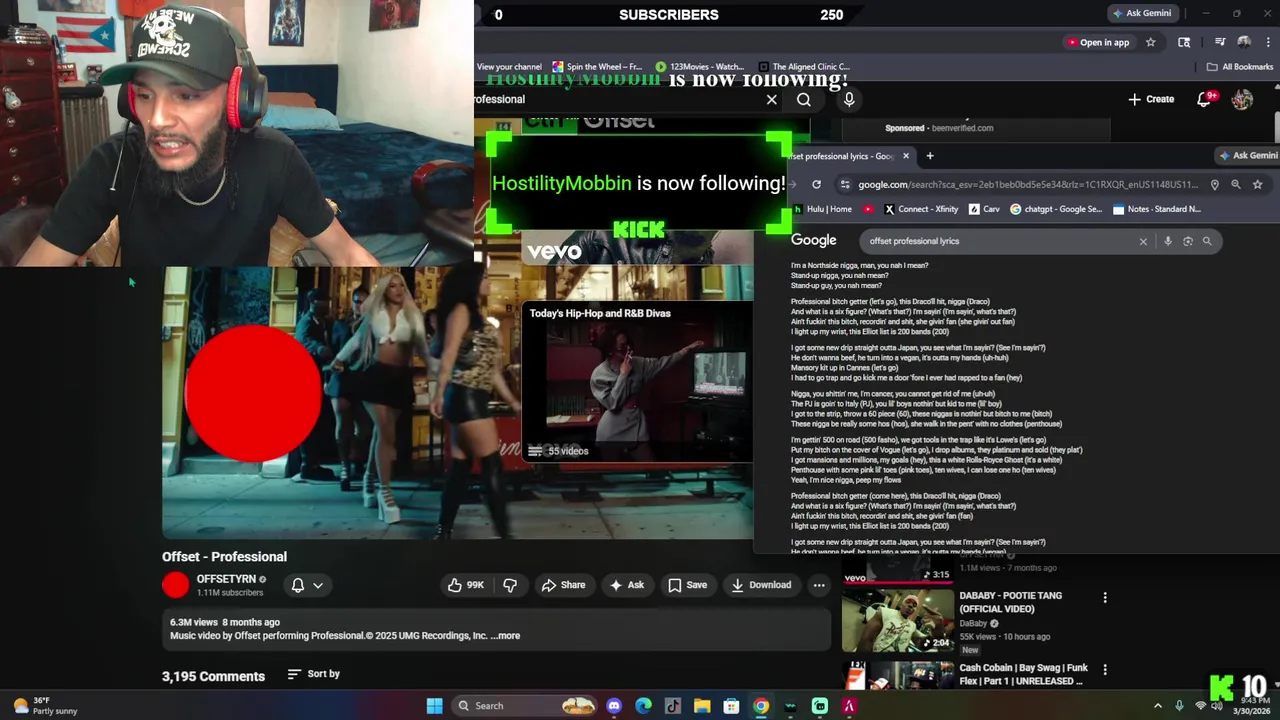This screenshot has width=1280, height=720.
Task: Click the Google Lens search icon in YouTube window
Action: point(1184,42)
